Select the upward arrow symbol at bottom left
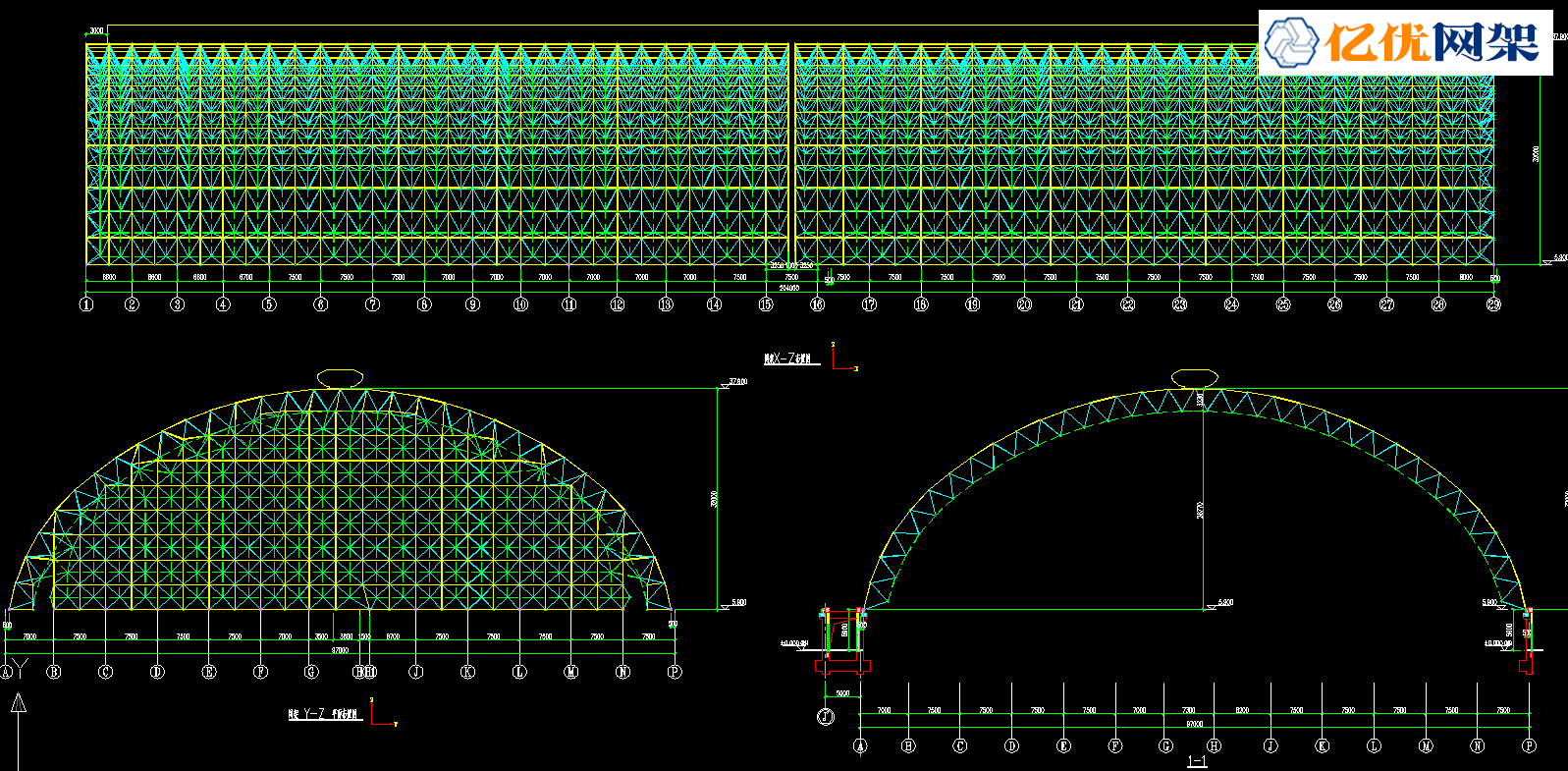Image resolution: width=1568 pixels, height=771 pixels. (x=18, y=703)
